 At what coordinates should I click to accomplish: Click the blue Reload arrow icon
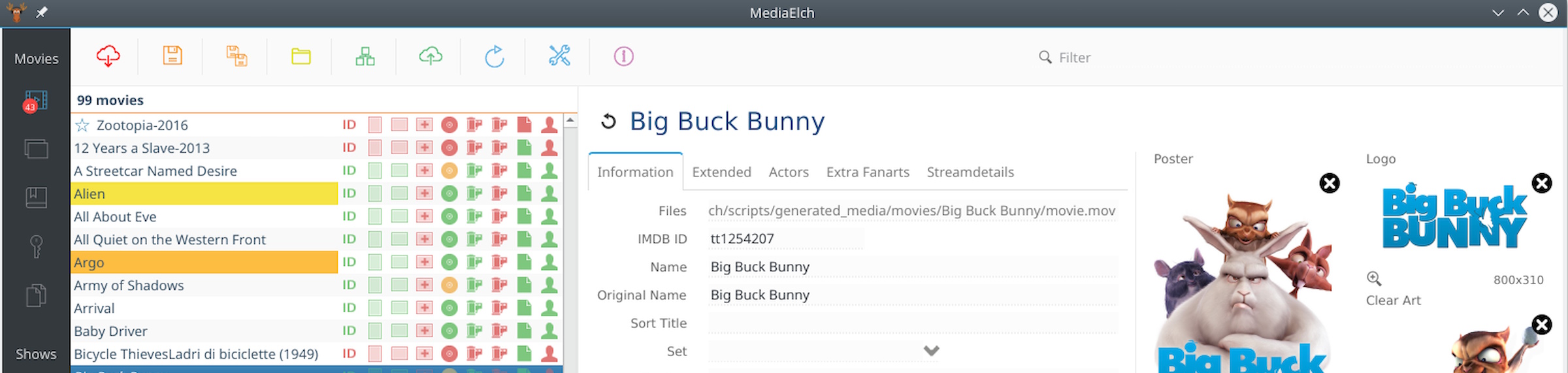coord(495,56)
